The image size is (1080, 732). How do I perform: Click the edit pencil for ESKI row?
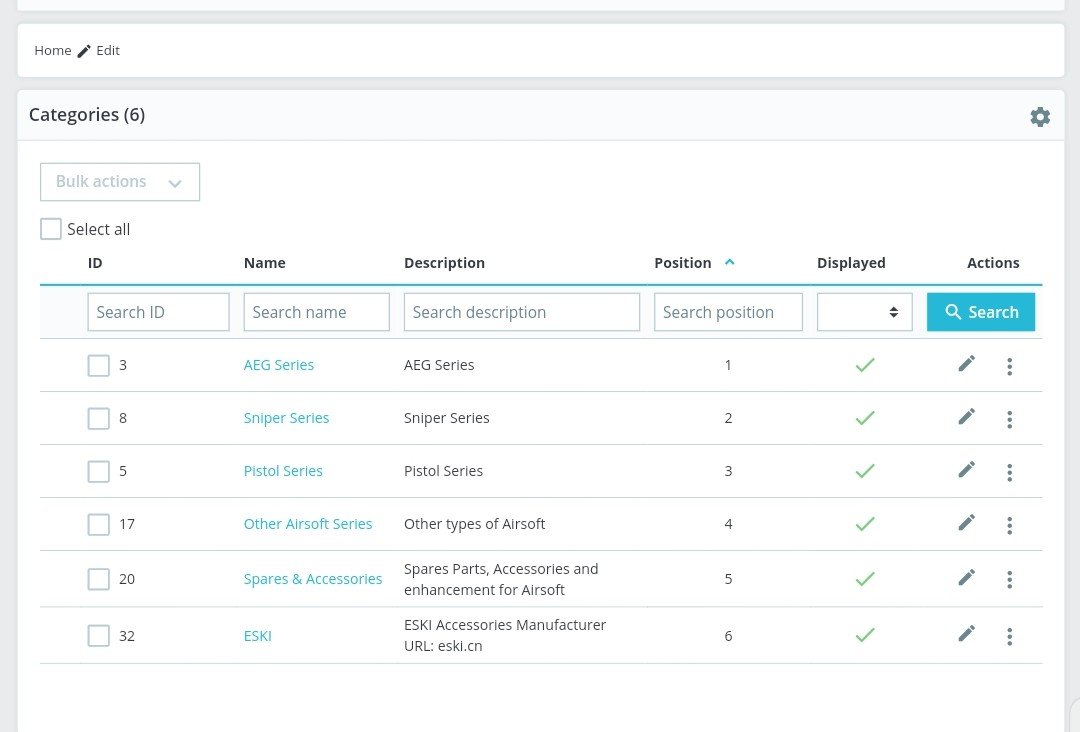tap(966, 633)
